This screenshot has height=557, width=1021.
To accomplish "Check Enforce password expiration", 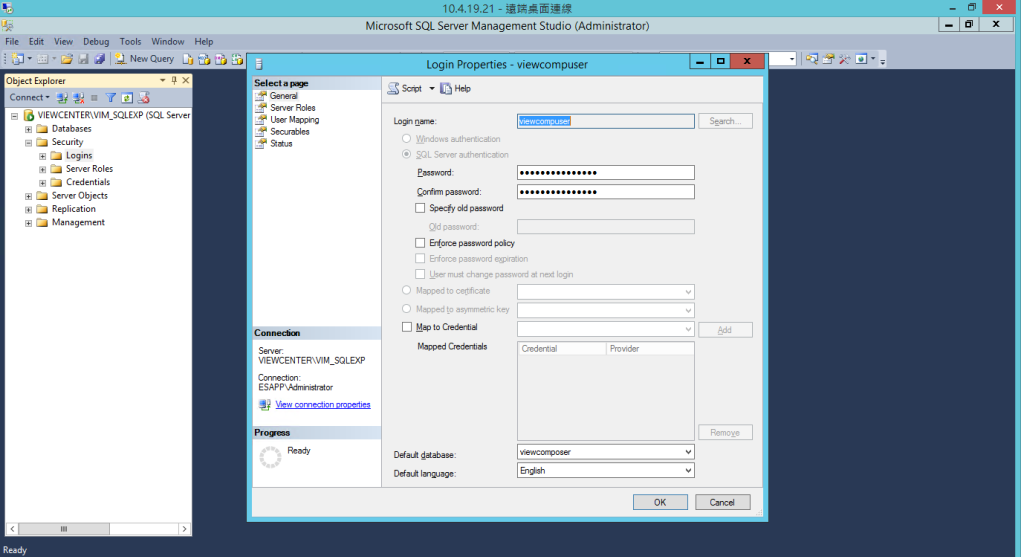I will coord(420,259).
